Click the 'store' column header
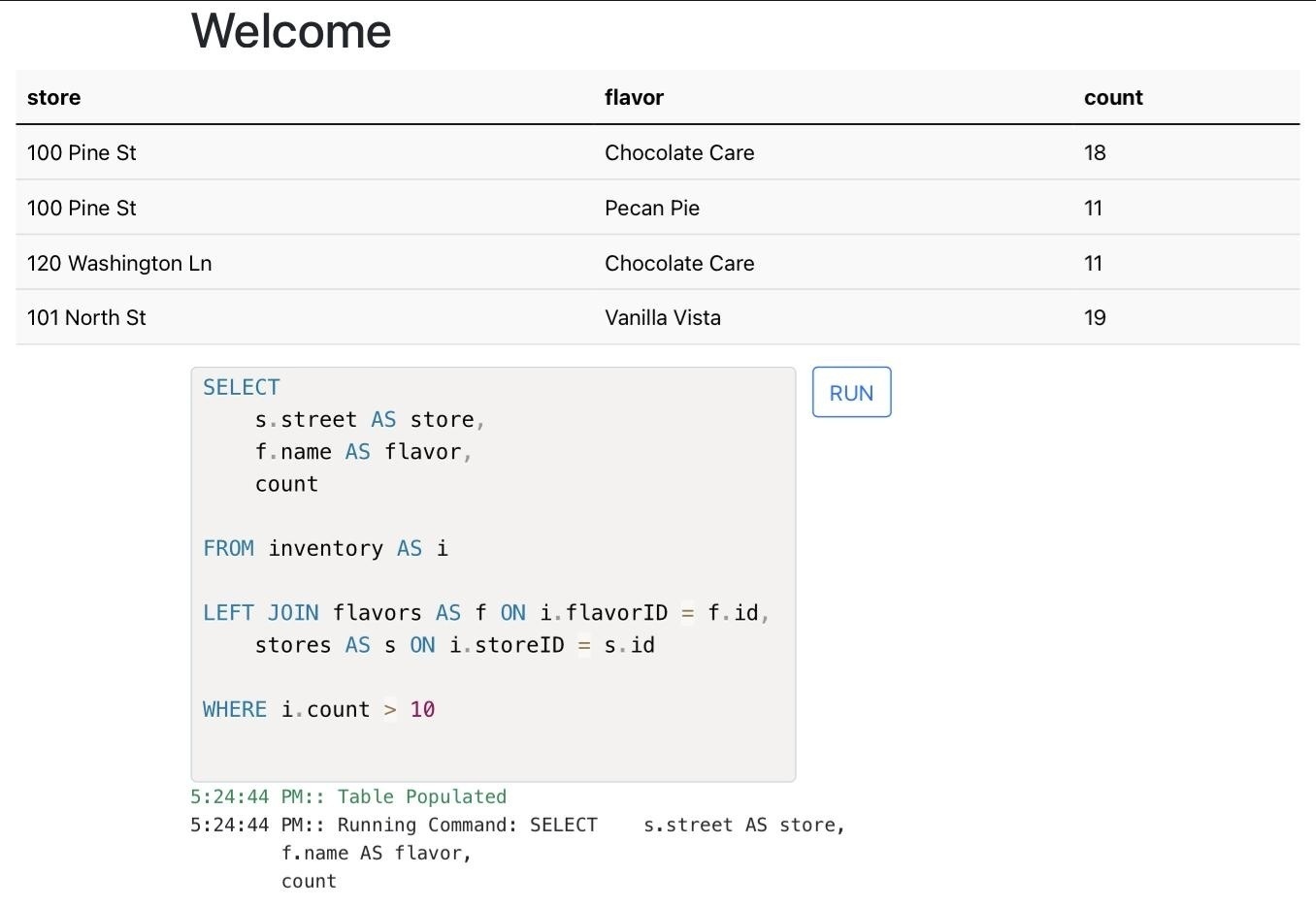 click(x=54, y=97)
